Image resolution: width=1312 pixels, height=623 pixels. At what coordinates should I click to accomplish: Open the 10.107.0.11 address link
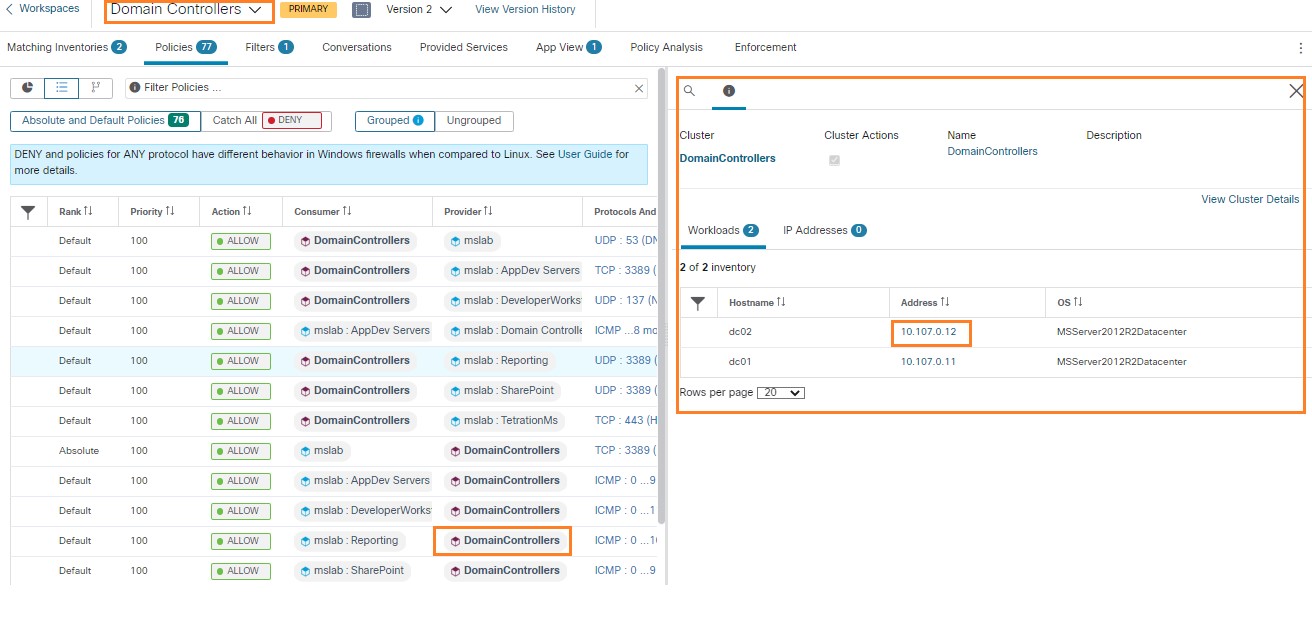(x=928, y=362)
